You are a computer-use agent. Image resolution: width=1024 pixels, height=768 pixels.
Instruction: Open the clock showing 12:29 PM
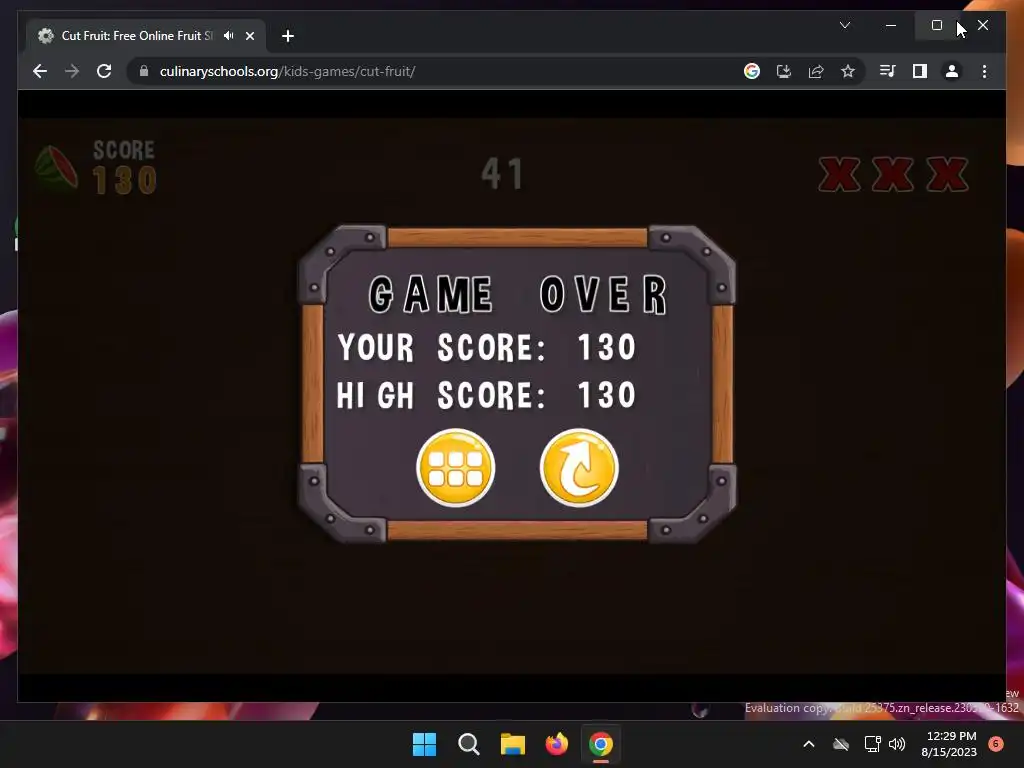tap(950, 744)
